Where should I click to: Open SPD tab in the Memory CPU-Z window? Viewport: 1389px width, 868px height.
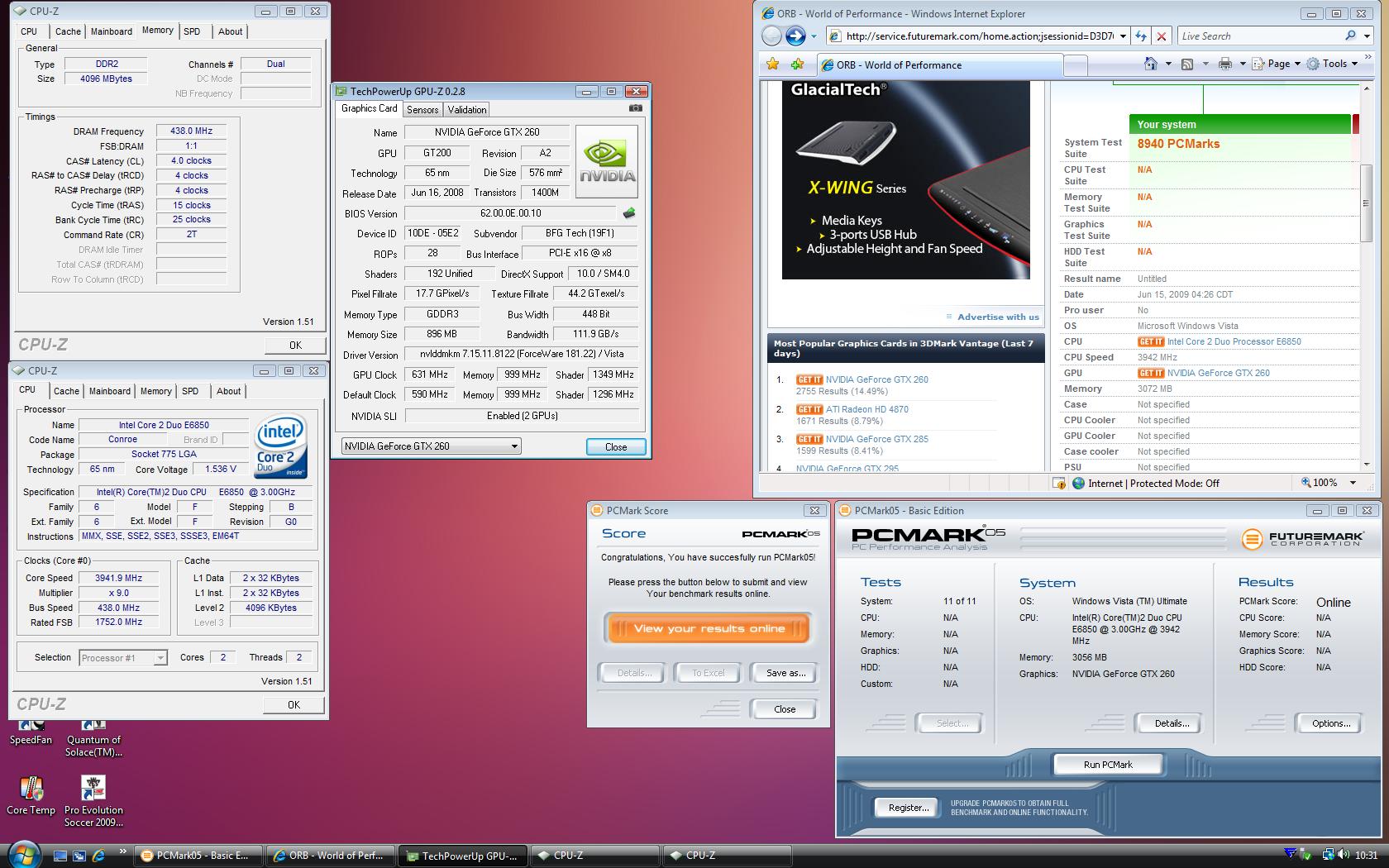coord(192,31)
